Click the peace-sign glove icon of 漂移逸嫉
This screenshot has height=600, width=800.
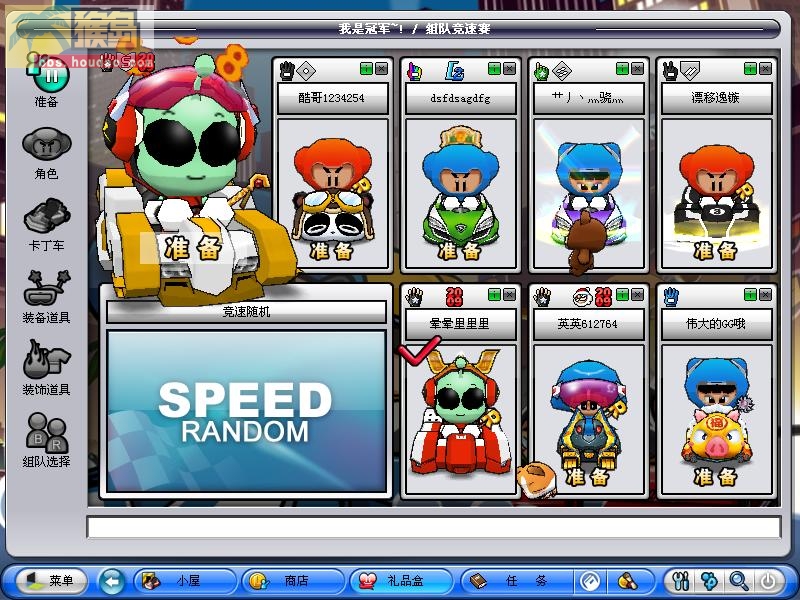point(670,70)
